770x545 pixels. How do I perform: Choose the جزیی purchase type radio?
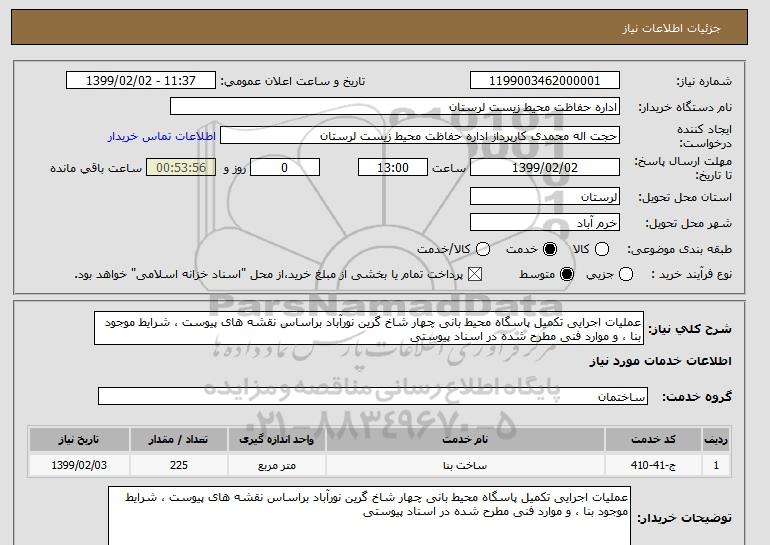626,274
